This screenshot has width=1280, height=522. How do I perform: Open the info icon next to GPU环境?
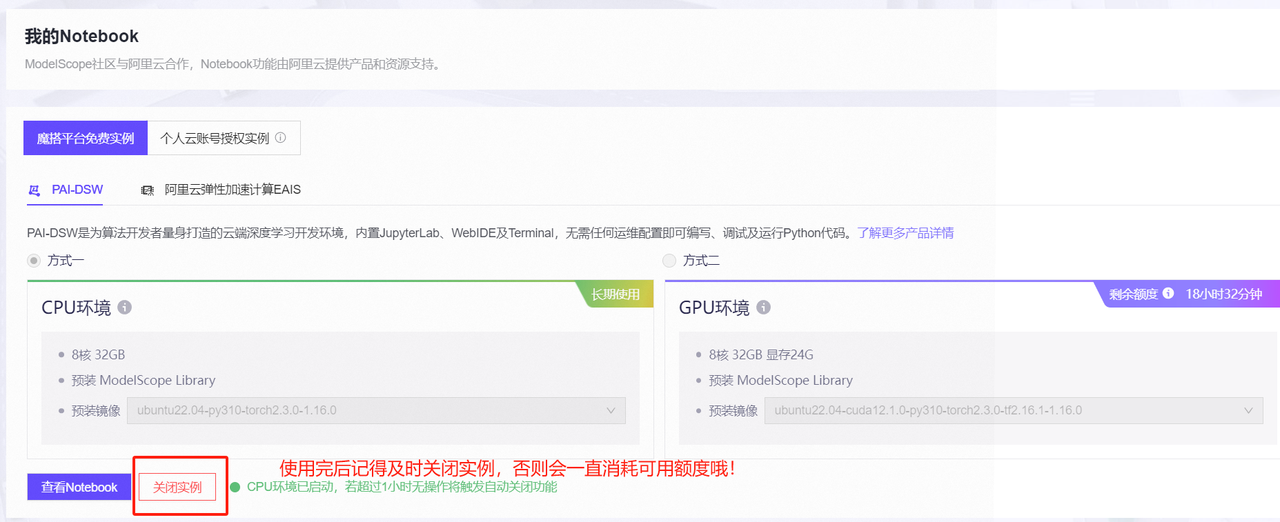click(763, 308)
